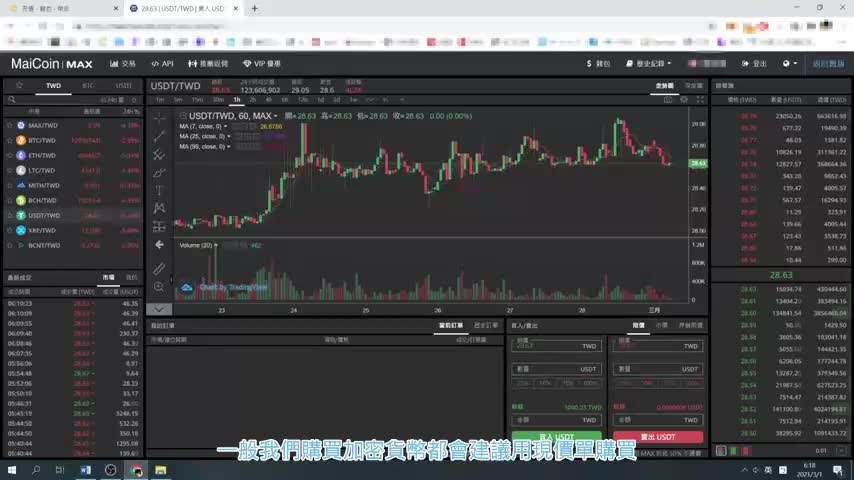Open VIP offers link in header
The height and width of the screenshot is (480, 854).
tap(261, 64)
